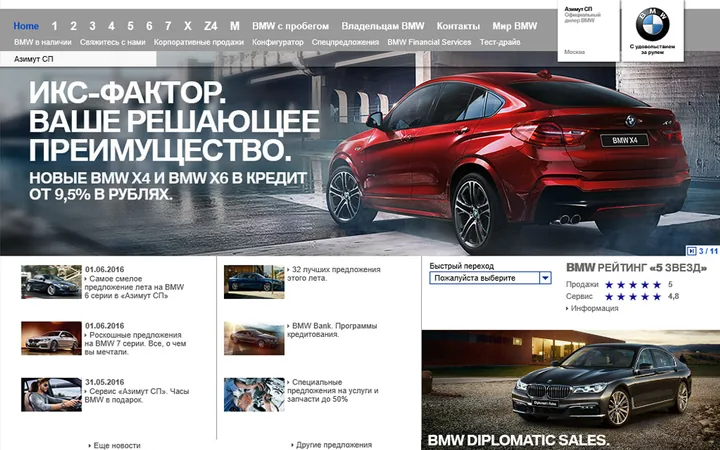The image size is (720, 450).
Task: Open the 7 series menu item
Action: (x=168, y=26)
